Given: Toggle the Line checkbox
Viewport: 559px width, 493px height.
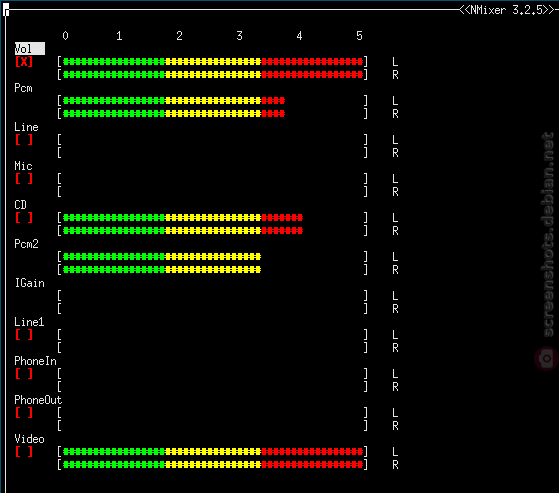Looking at the screenshot, I should click(24, 140).
